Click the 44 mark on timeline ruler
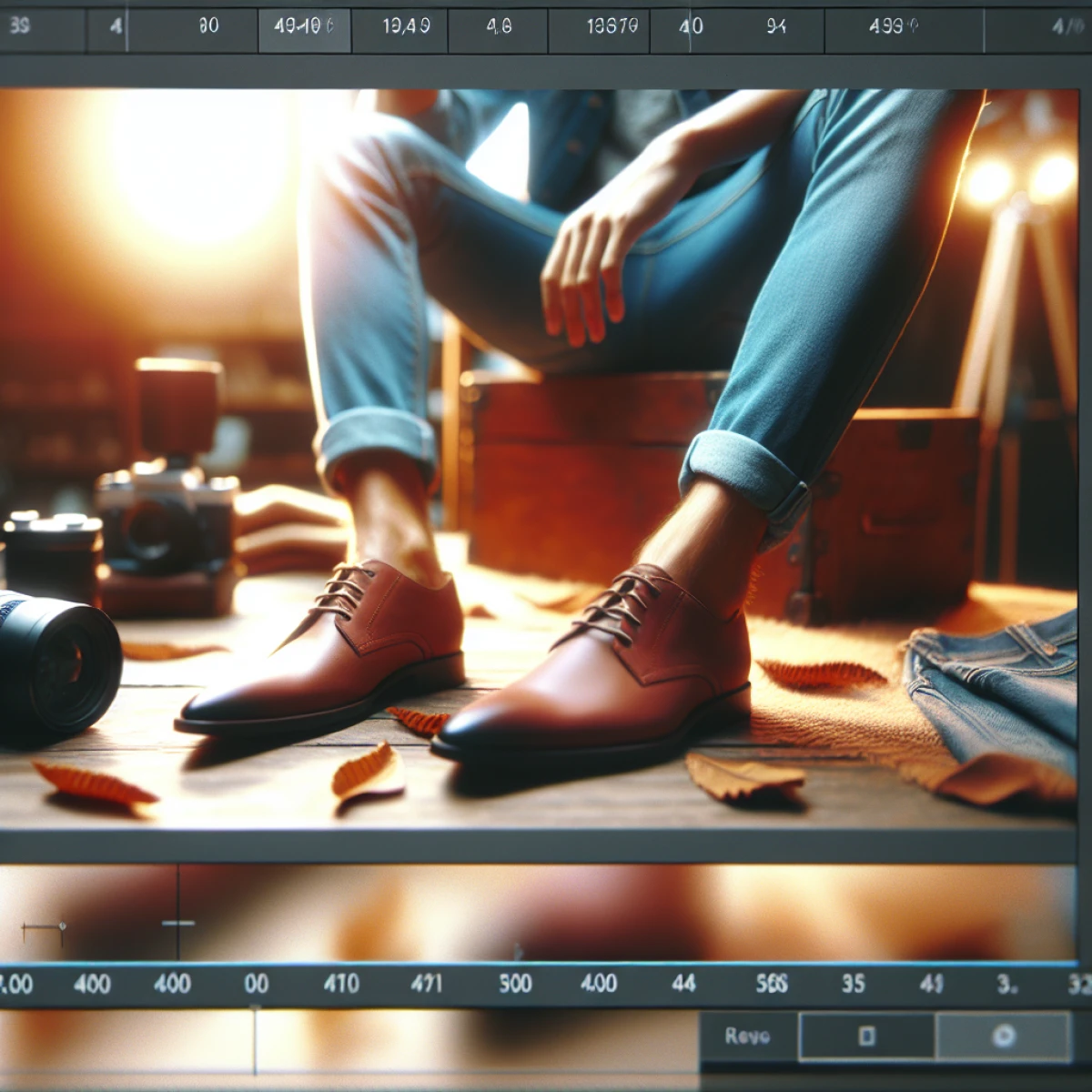Image resolution: width=1092 pixels, height=1092 pixels. [x=683, y=983]
